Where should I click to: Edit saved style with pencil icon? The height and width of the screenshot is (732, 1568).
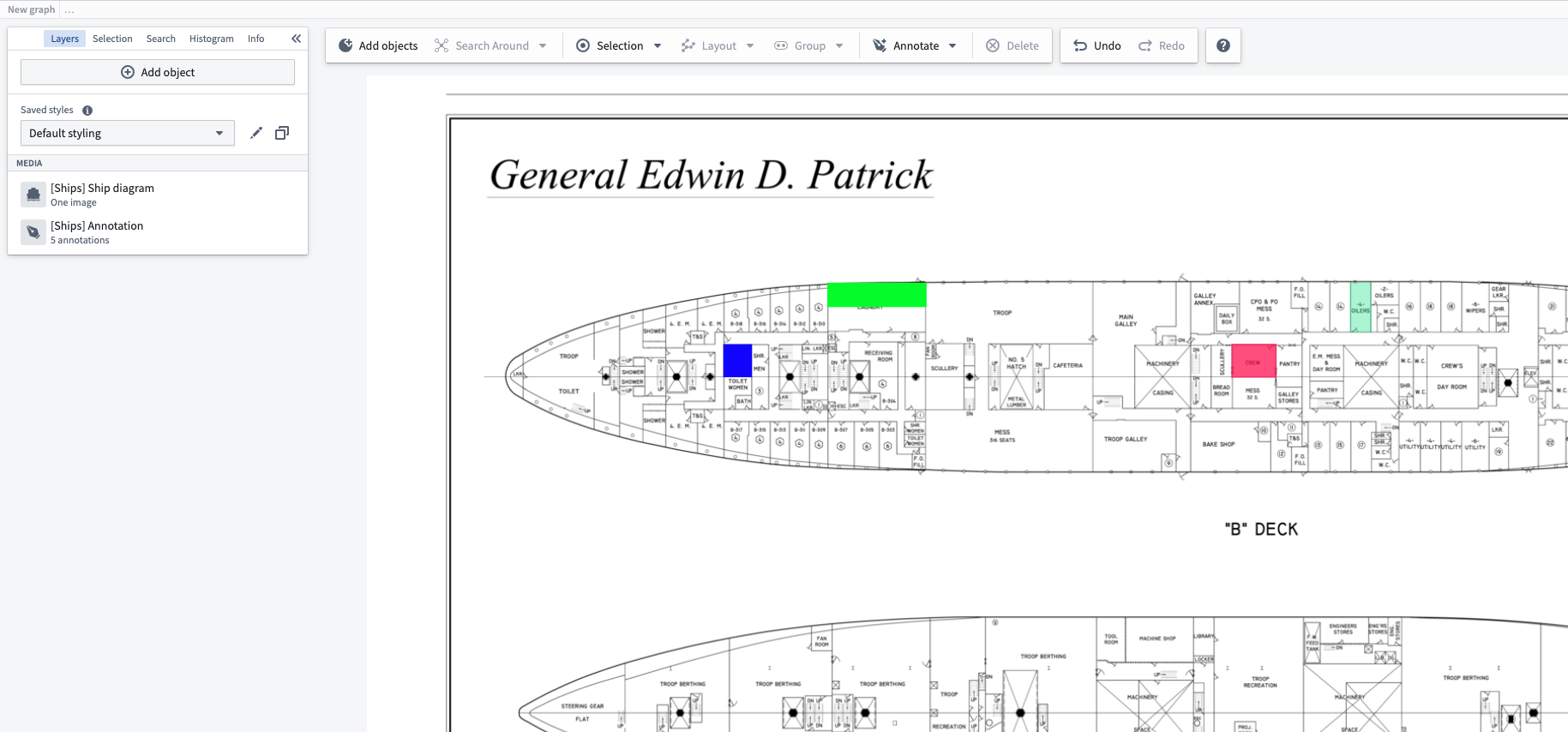coord(255,133)
